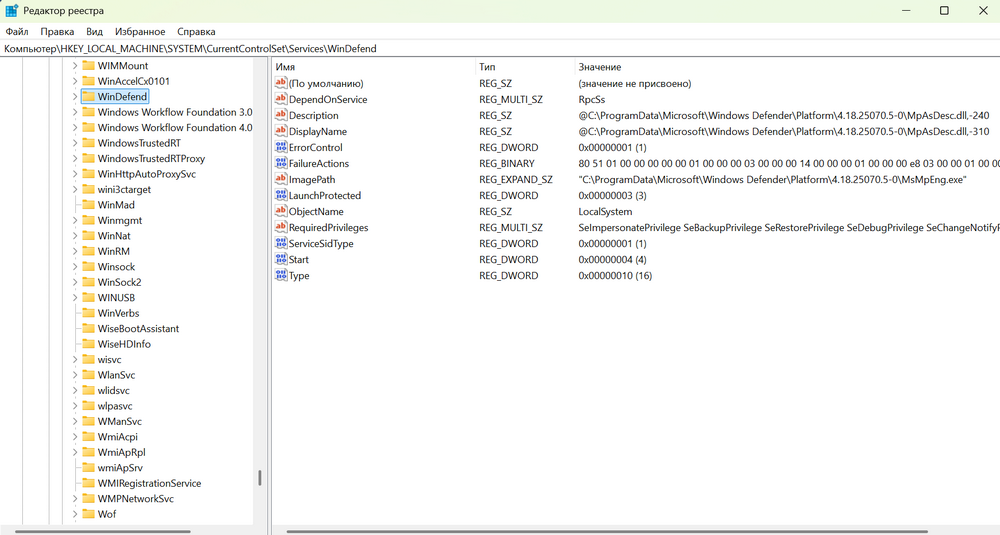Viewport: 1000px width, 535px height.
Task: Click the Registry Editor app icon in title bar
Action: click(12, 11)
